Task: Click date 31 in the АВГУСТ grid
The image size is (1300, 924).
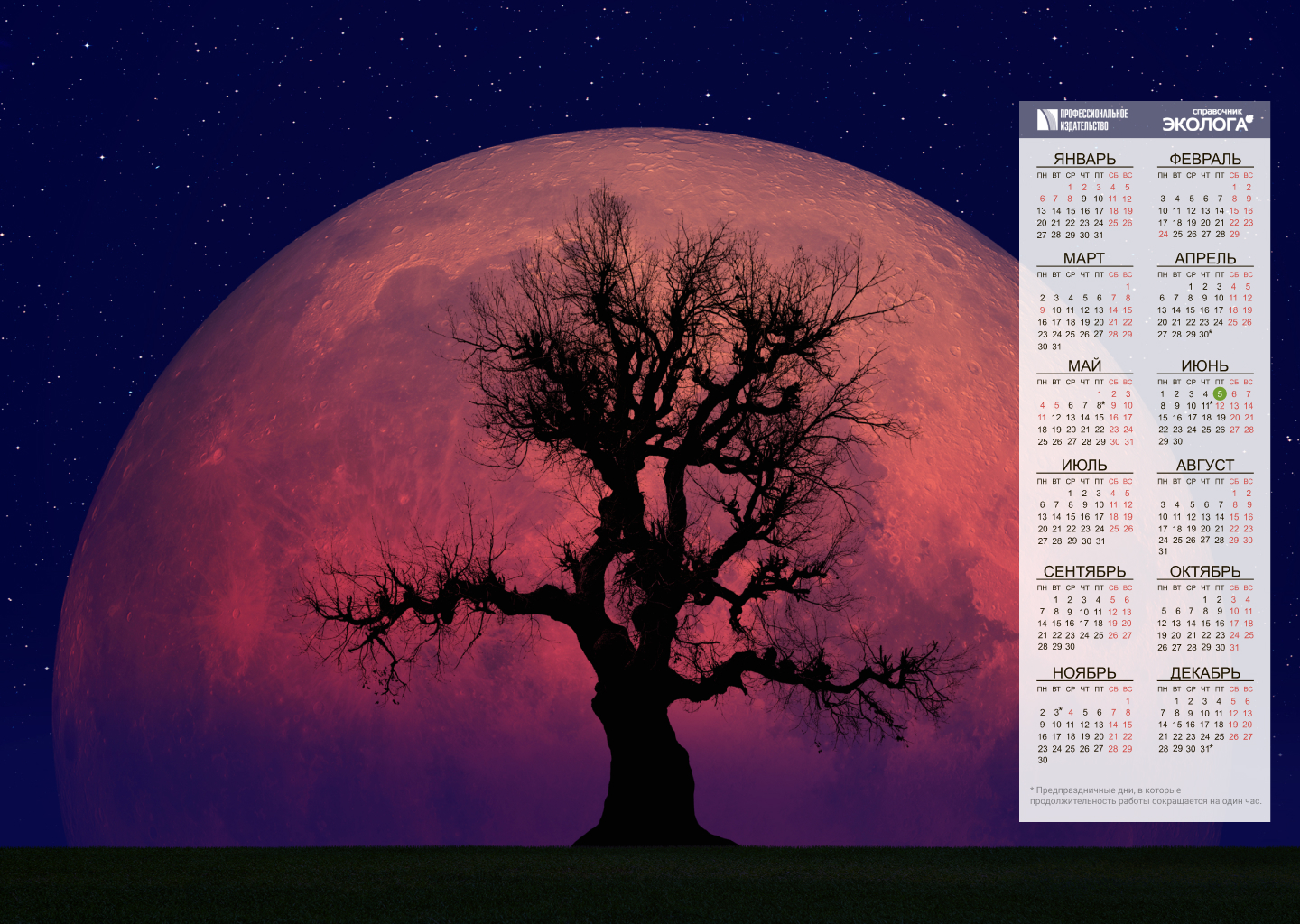Action: click(x=1163, y=551)
